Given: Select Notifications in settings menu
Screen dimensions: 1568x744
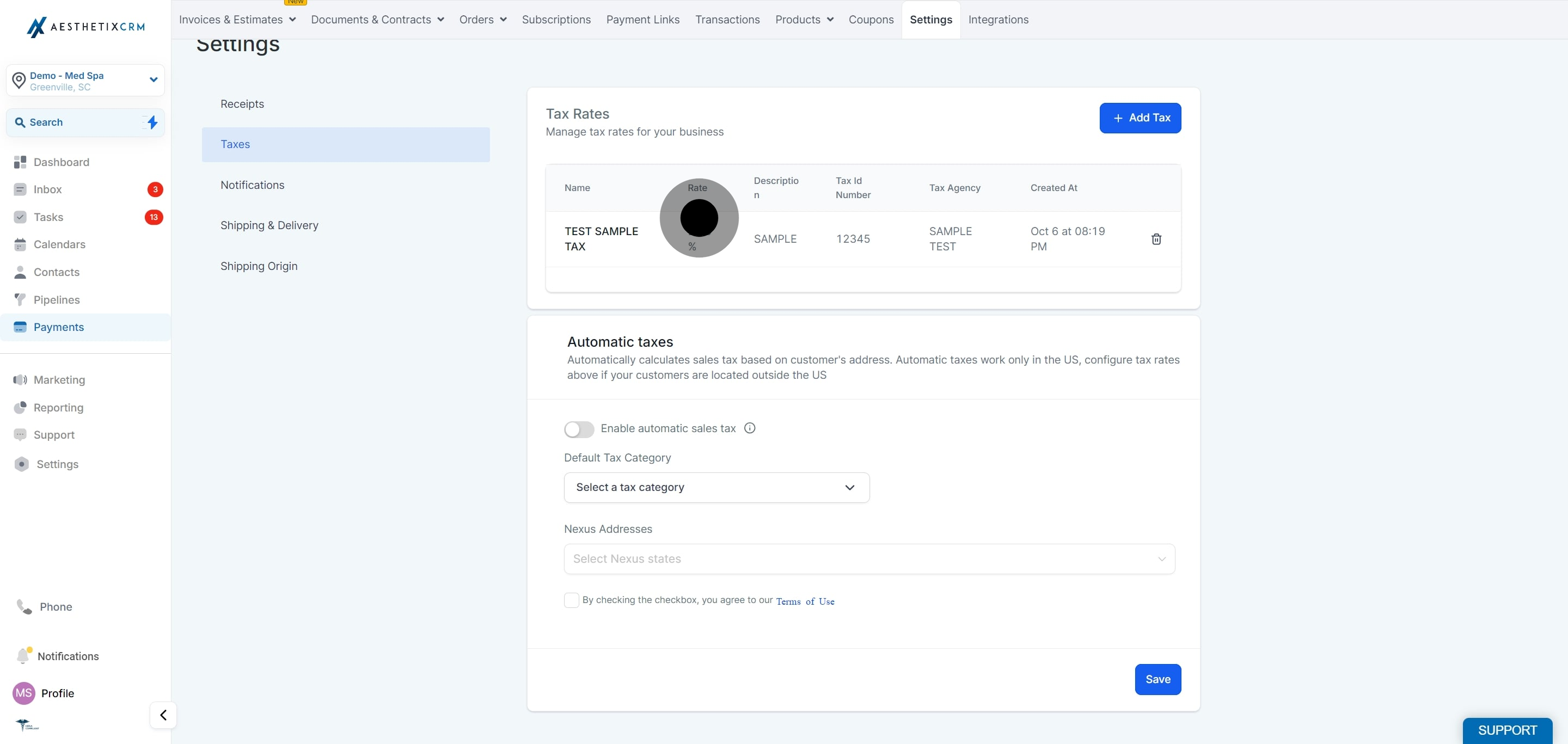Looking at the screenshot, I should point(346,185).
